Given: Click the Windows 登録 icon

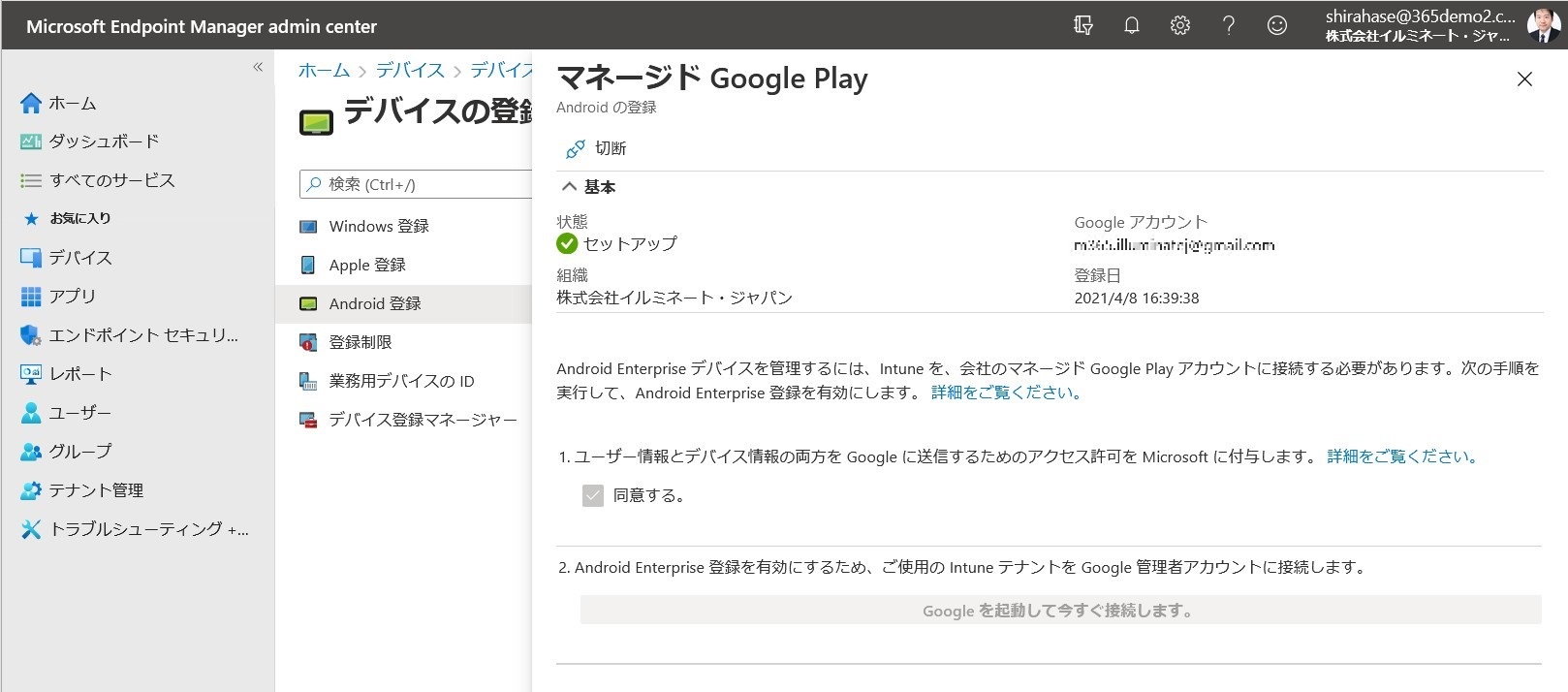Looking at the screenshot, I should point(308,227).
